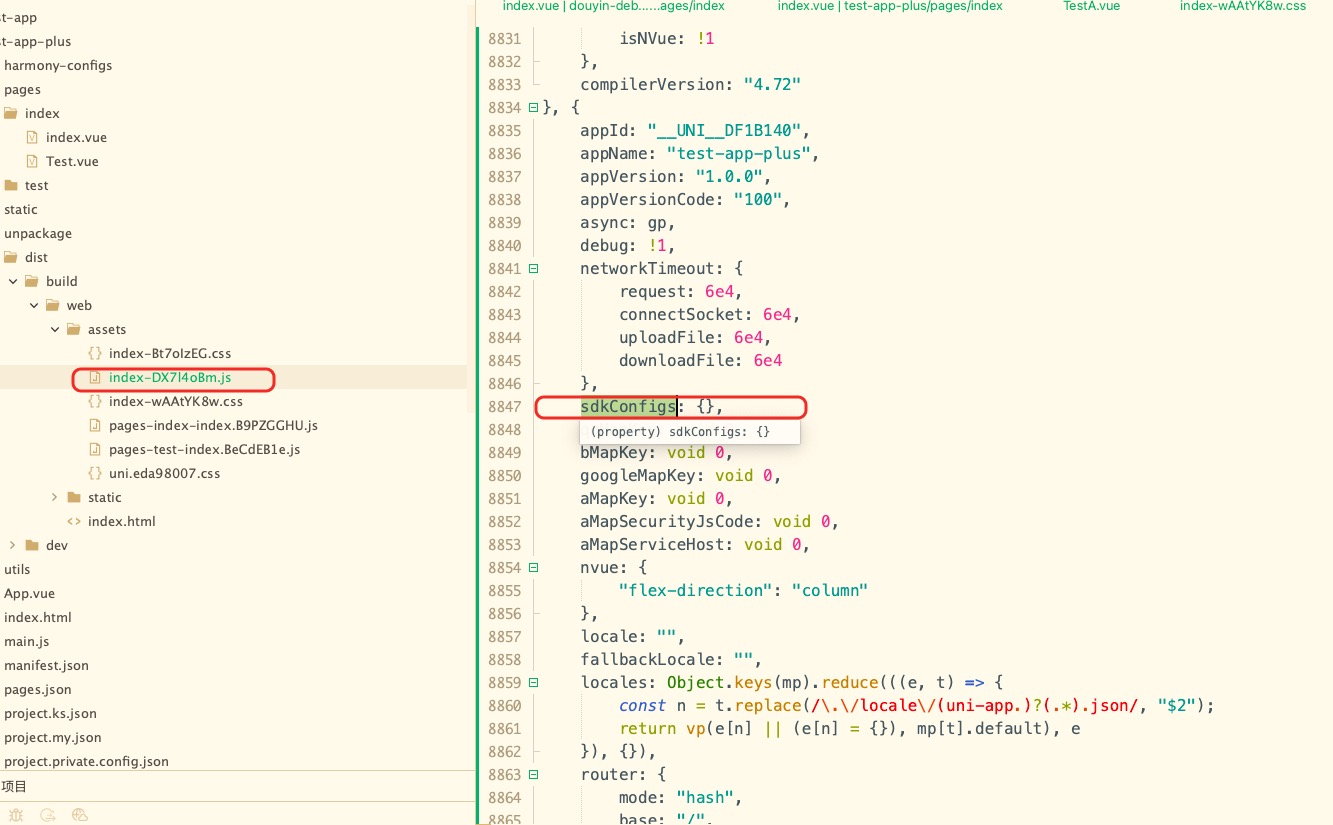The width and height of the screenshot is (1333, 825).
Task: Open the index-wAAtYK8w.css editor tab
Action: 1242,6
